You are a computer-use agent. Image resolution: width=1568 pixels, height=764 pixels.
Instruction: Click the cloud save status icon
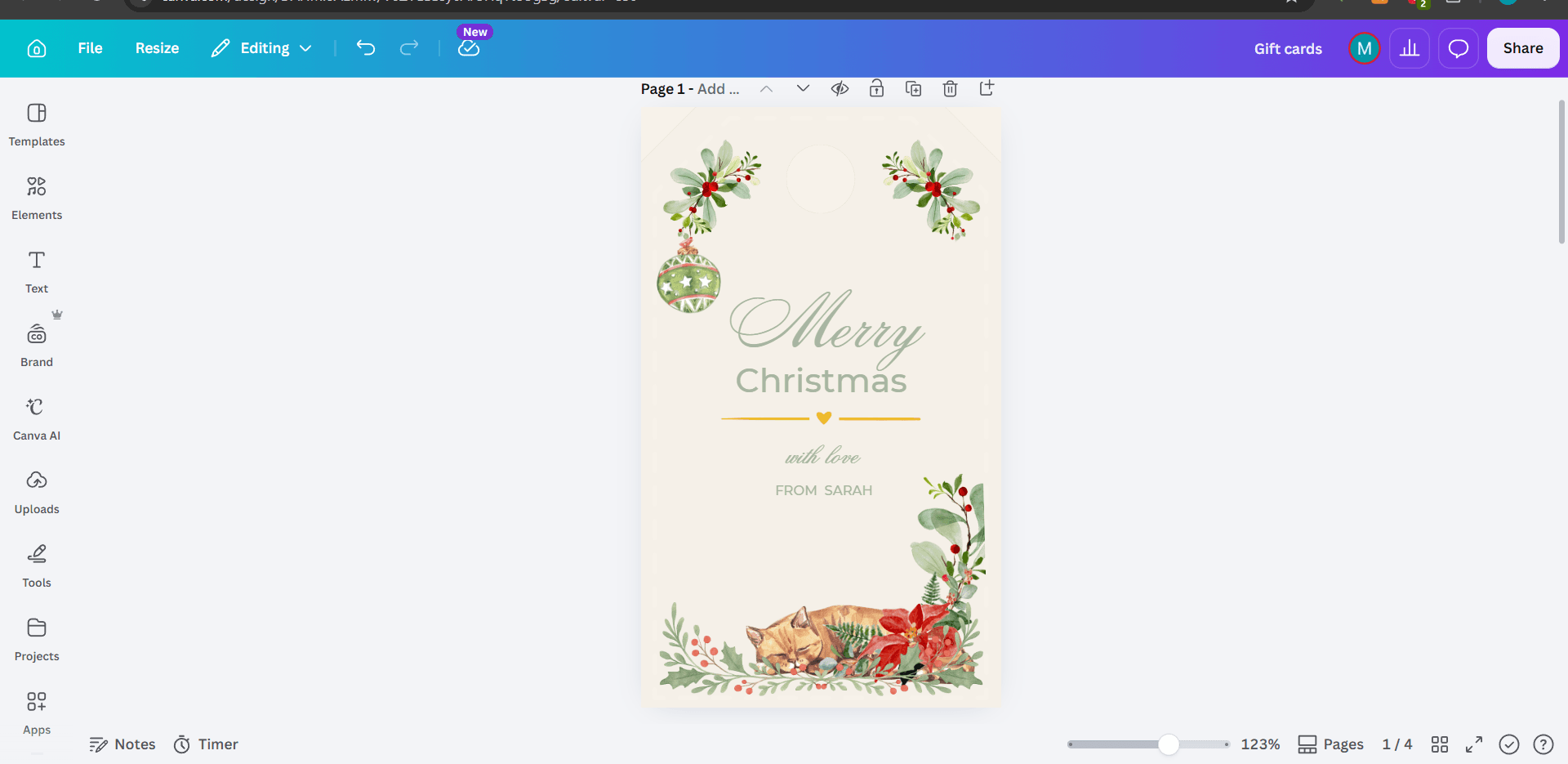[x=469, y=48]
